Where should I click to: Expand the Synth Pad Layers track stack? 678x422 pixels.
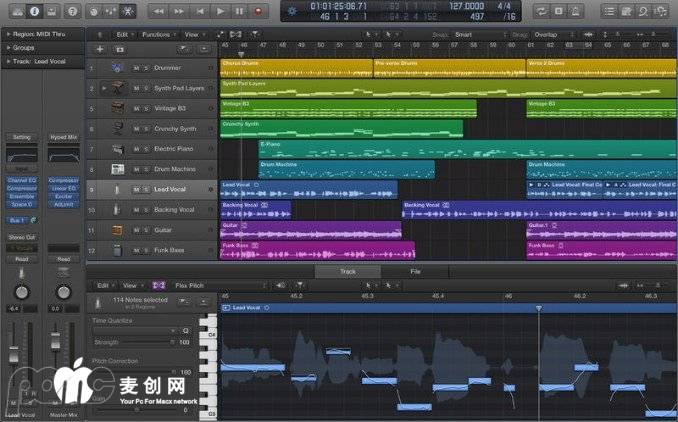tap(104, 88)
